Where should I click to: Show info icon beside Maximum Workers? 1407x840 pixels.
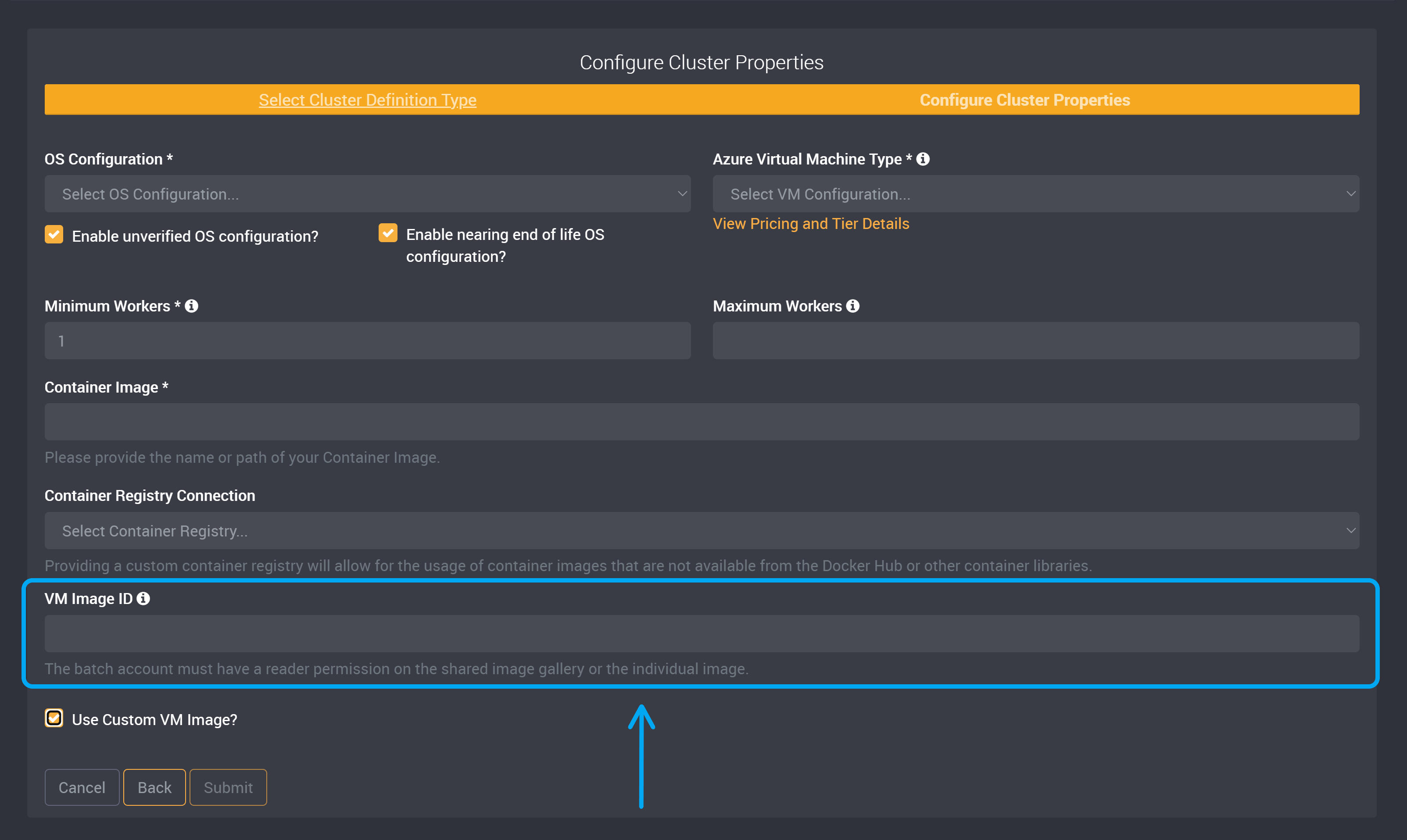coord(852,306)
